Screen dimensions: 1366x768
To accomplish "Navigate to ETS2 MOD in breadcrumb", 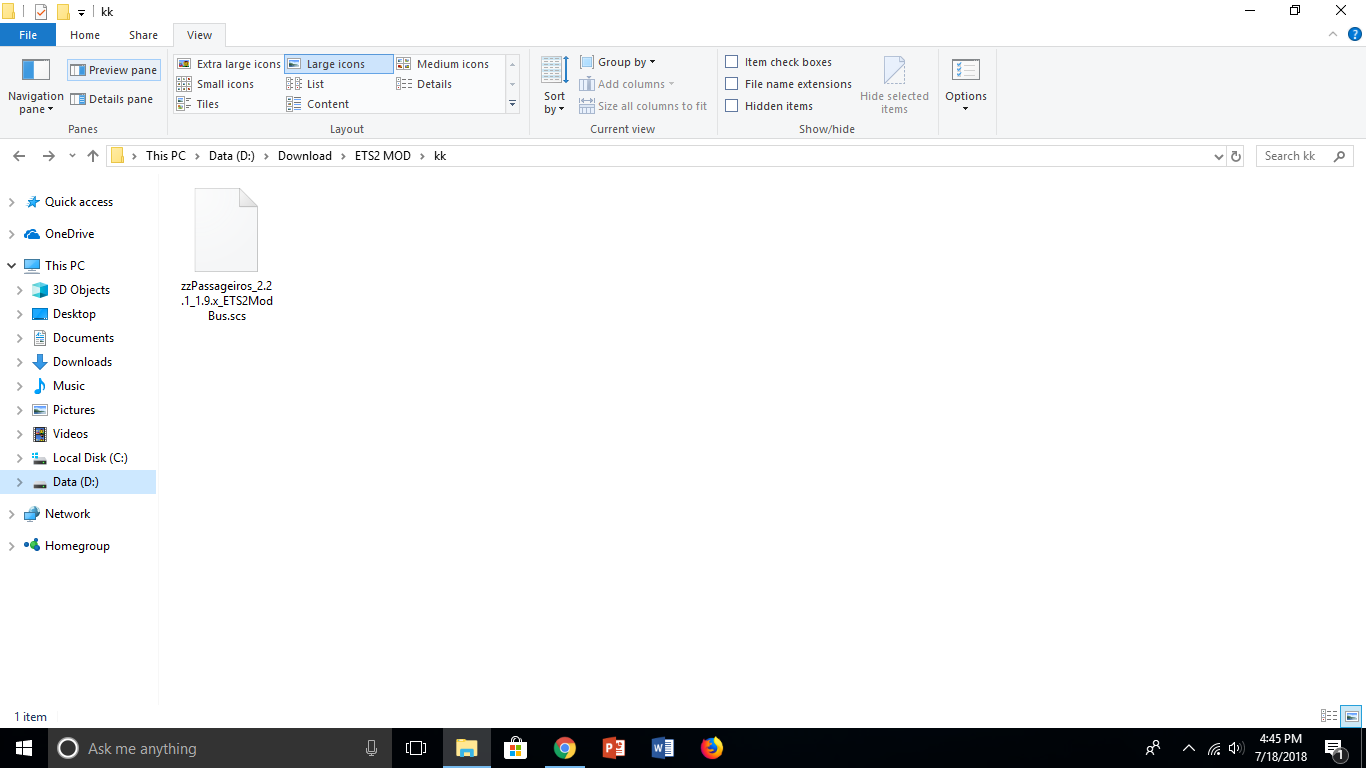I will point(383,156).
